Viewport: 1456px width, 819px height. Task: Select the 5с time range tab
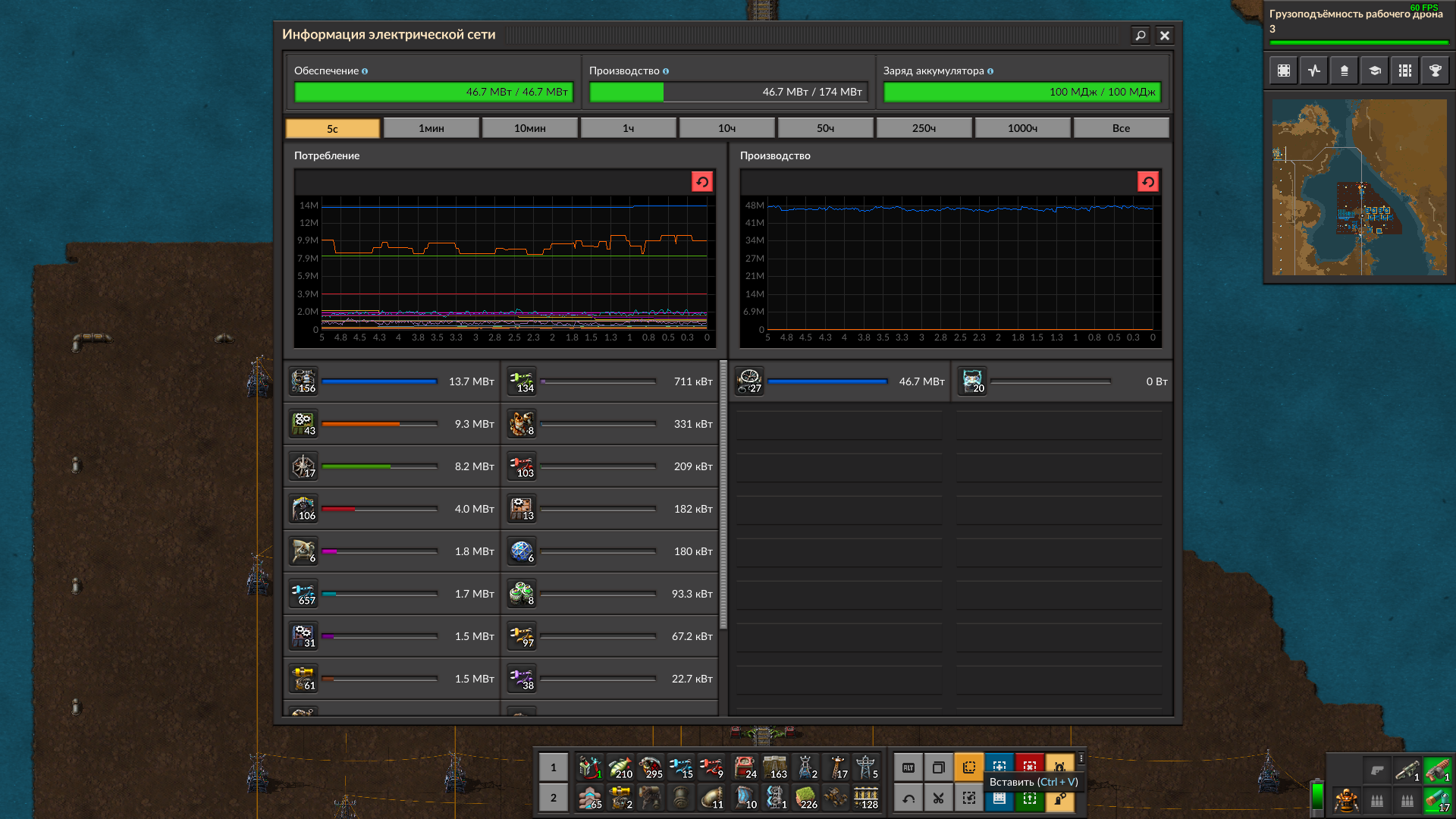(333, 128)
